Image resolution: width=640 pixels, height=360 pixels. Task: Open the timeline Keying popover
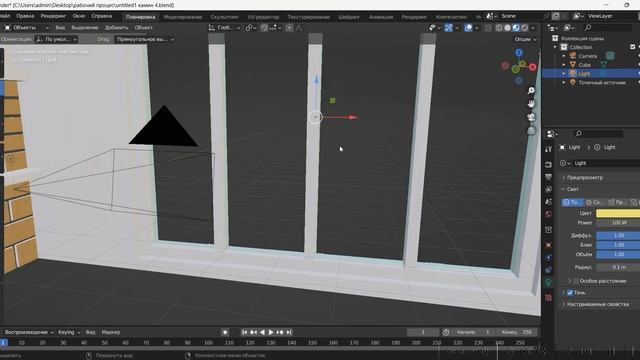click(x=69, y=332)
